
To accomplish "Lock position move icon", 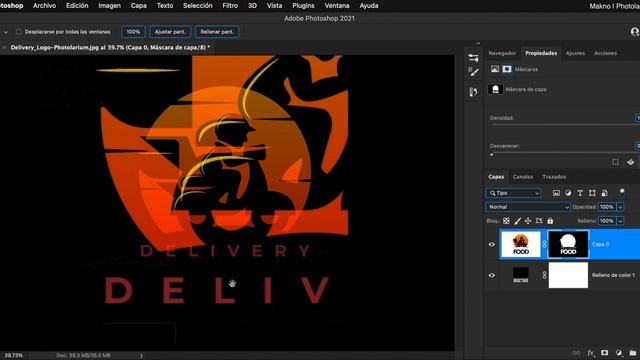I will tap(528, 221).
